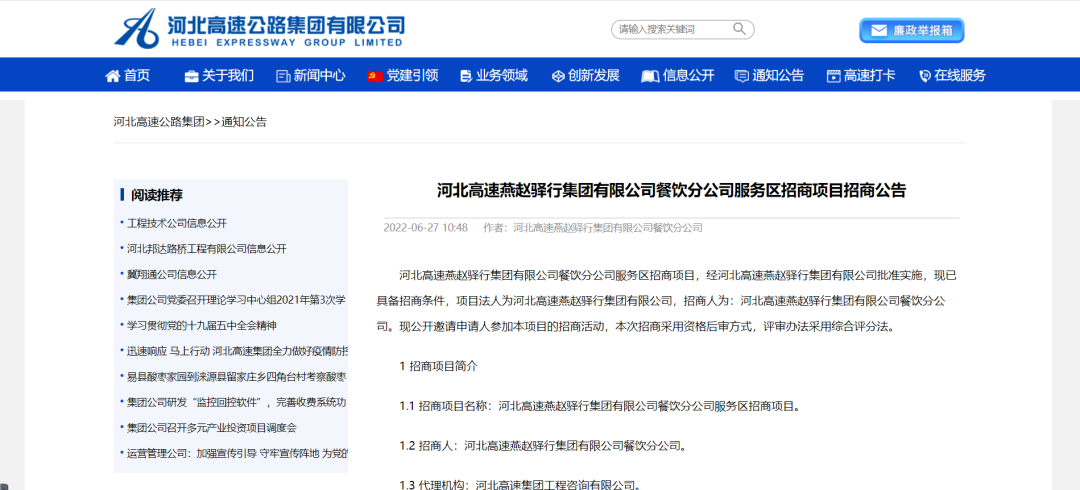Click the headset icon beside 在线服务
The height and width of the screenshot is (490, 1080).
[x=924, y=76]
